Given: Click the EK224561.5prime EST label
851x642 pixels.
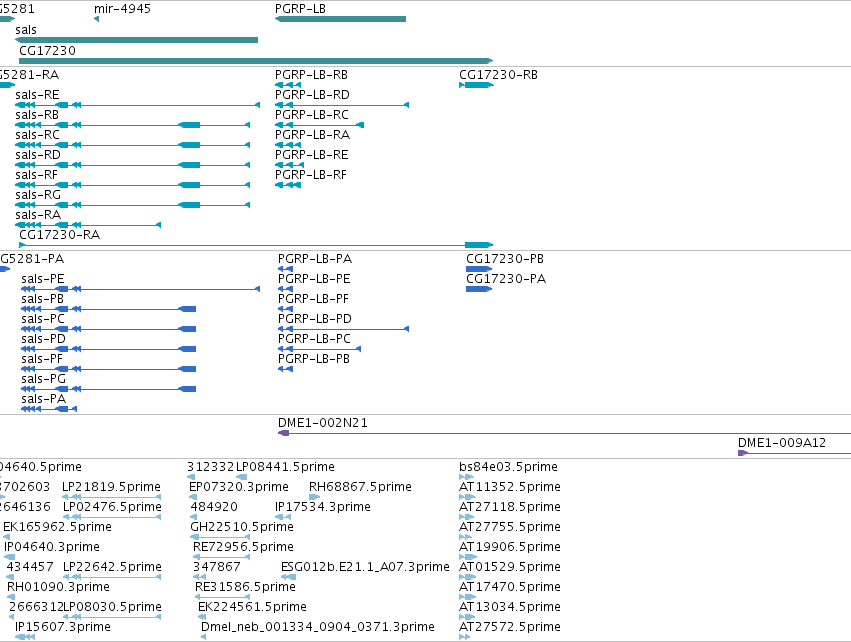Looking at the screenshot, I should point(252,607).
